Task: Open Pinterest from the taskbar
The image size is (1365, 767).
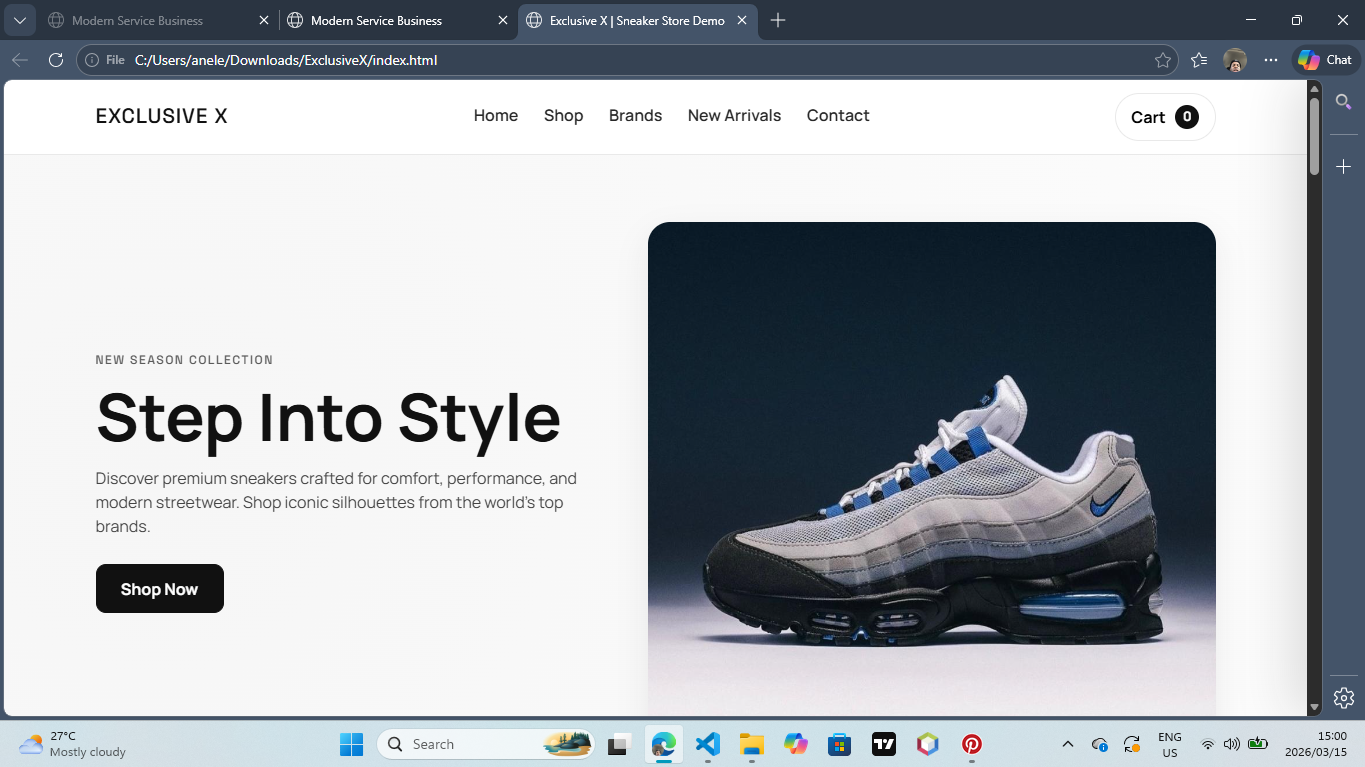Action: click(x=972, y=744)
